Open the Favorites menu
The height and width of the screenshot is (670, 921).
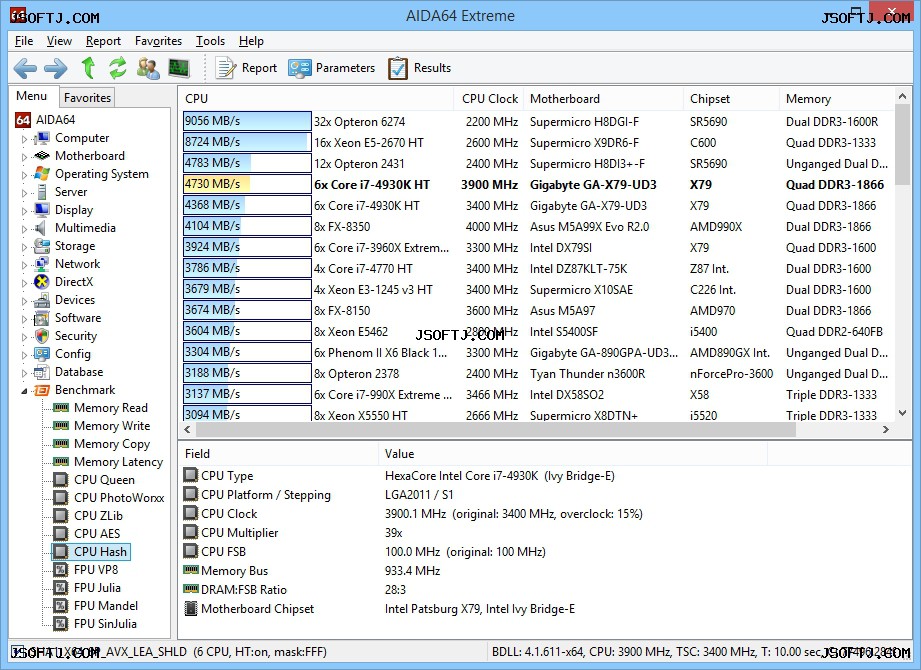click(158, 41)
